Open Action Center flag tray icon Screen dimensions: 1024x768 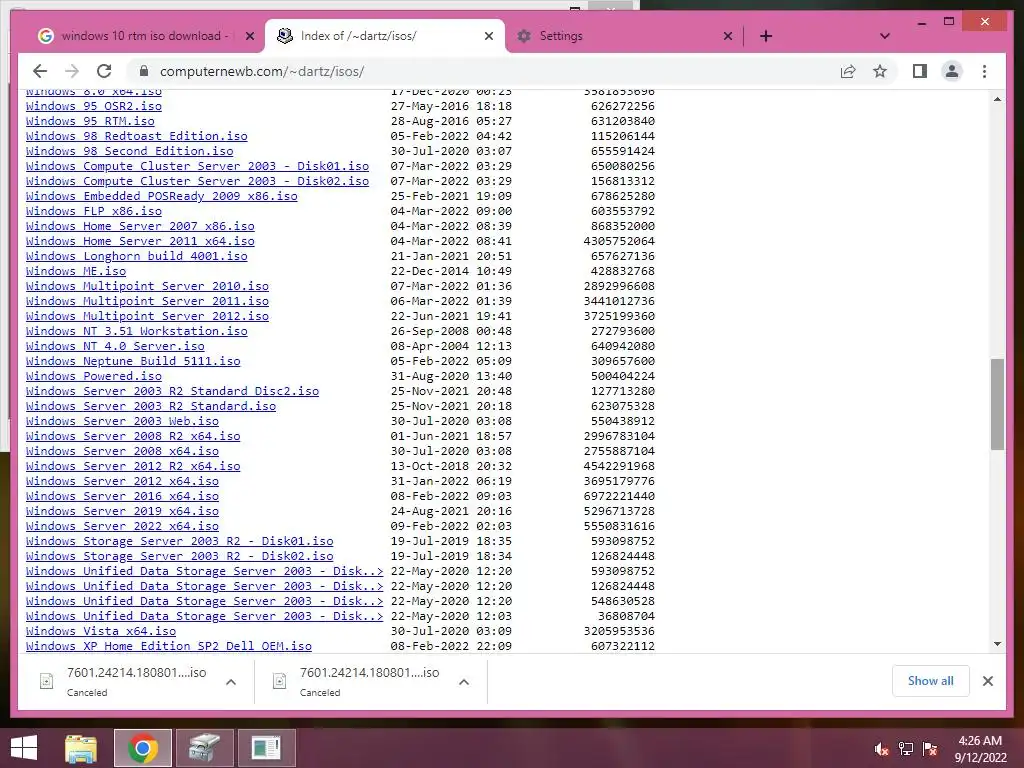pos(930,749)
